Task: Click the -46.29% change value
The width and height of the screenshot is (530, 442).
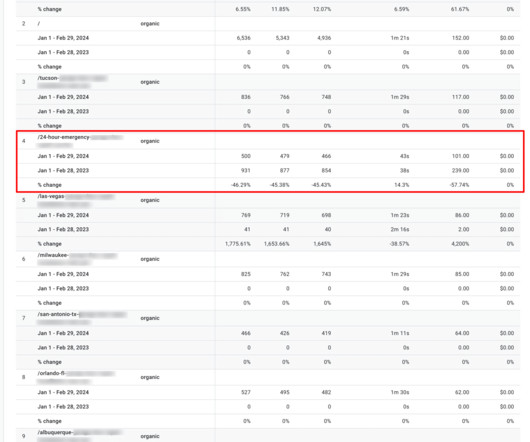Action: (241, 185)
